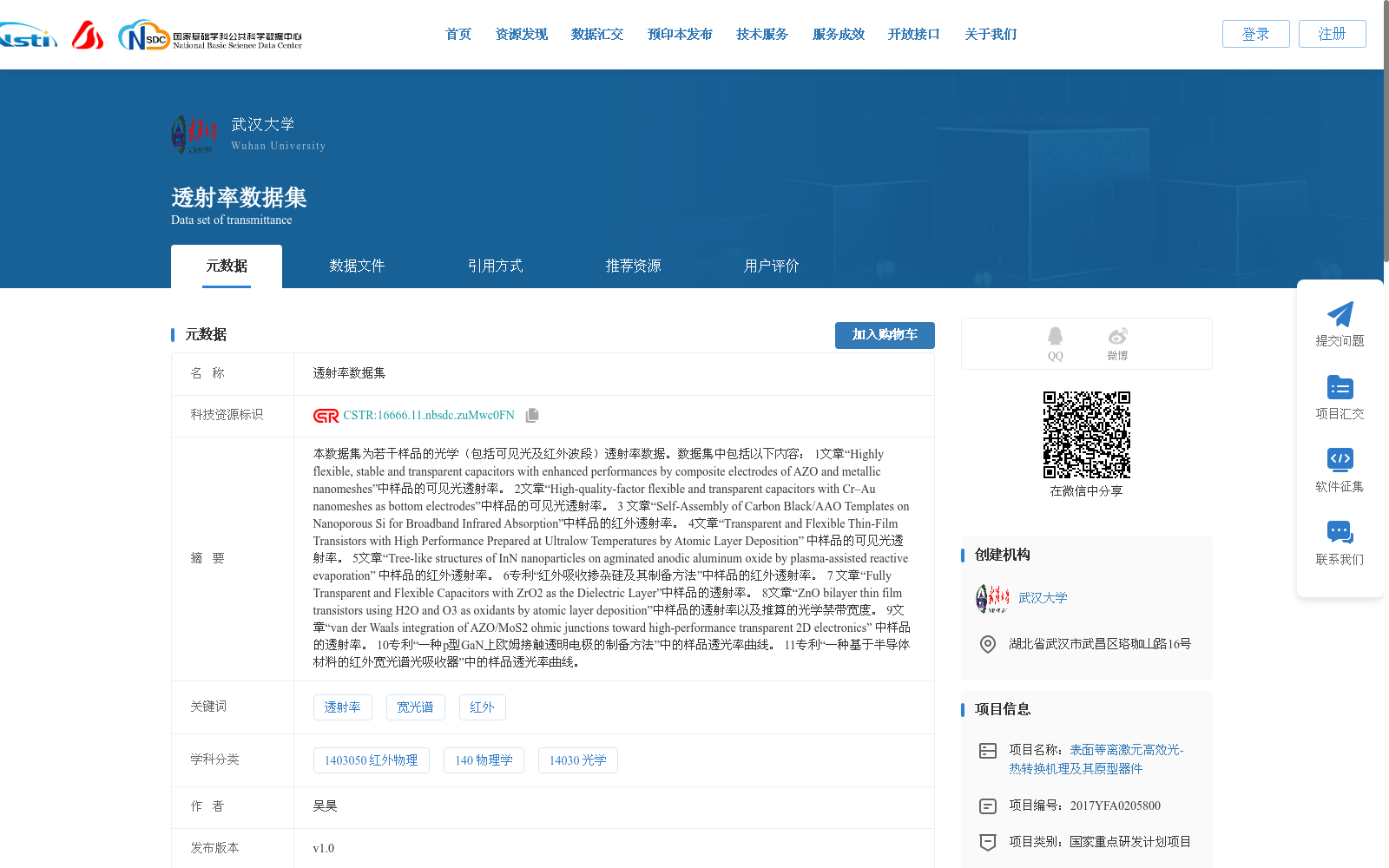Click the 加入购物车 button
The image size is (1389, 868).
tap(885, 335)
